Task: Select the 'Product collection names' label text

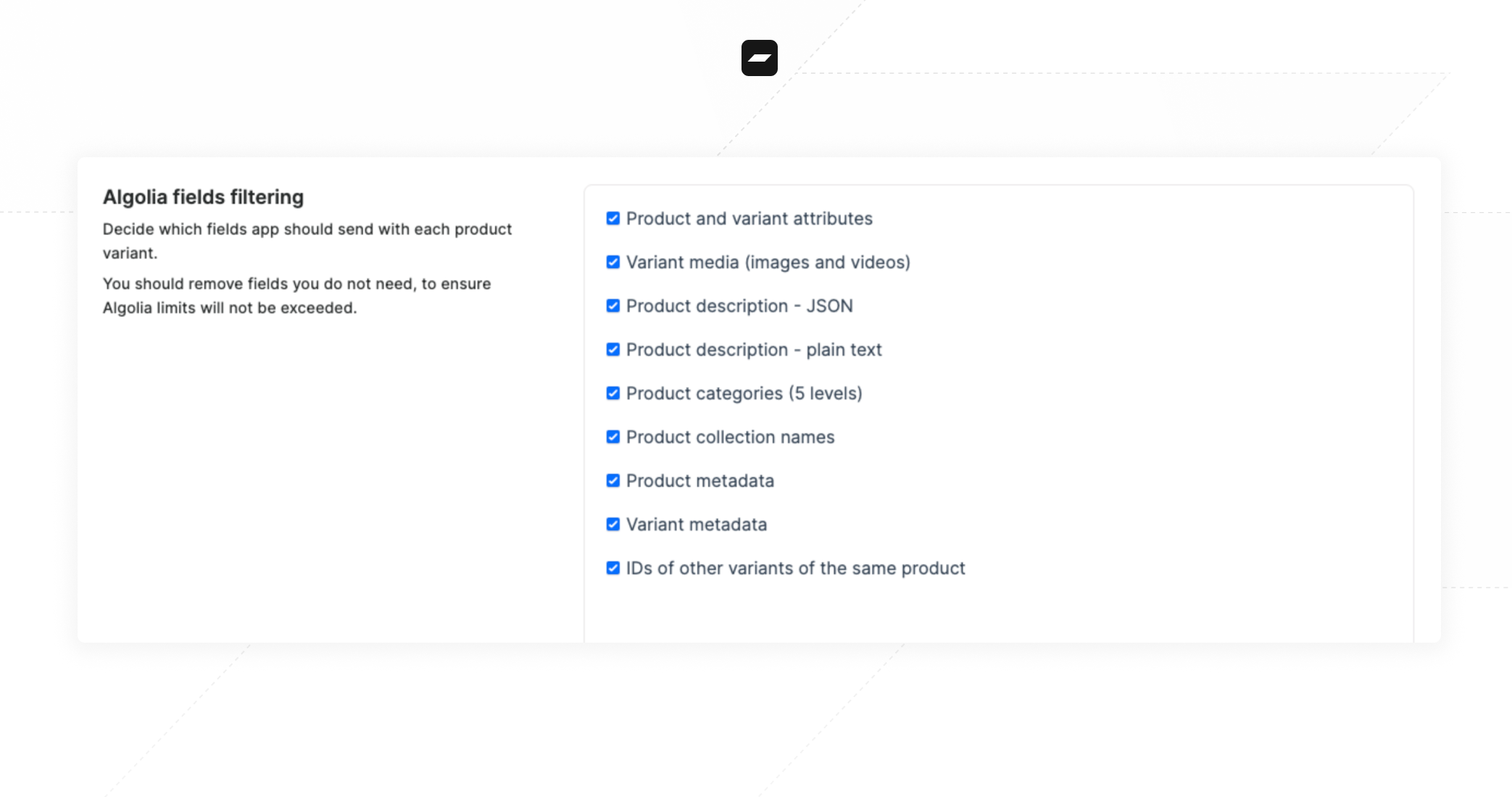Action: coord(731,437)
